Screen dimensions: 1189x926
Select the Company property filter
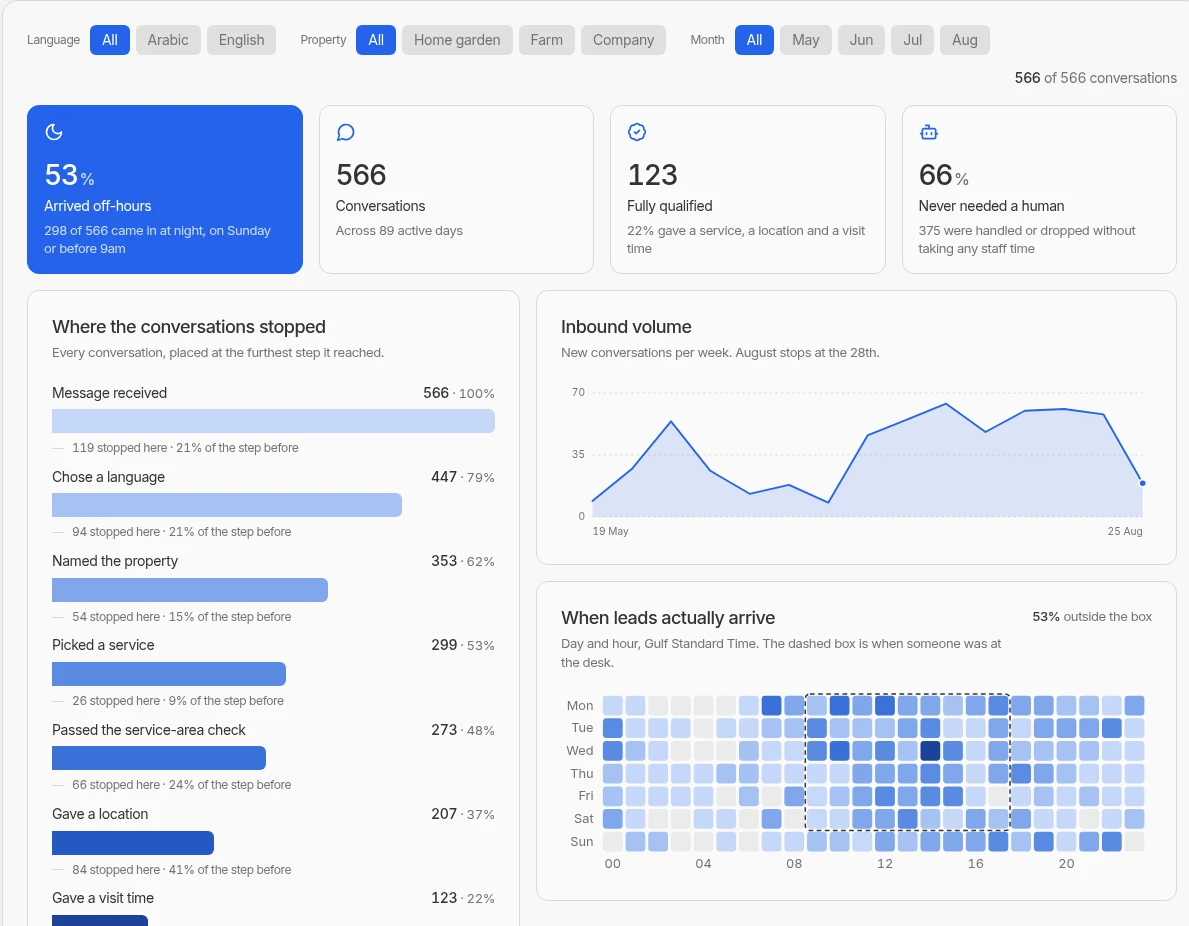[x=623, y=40]
